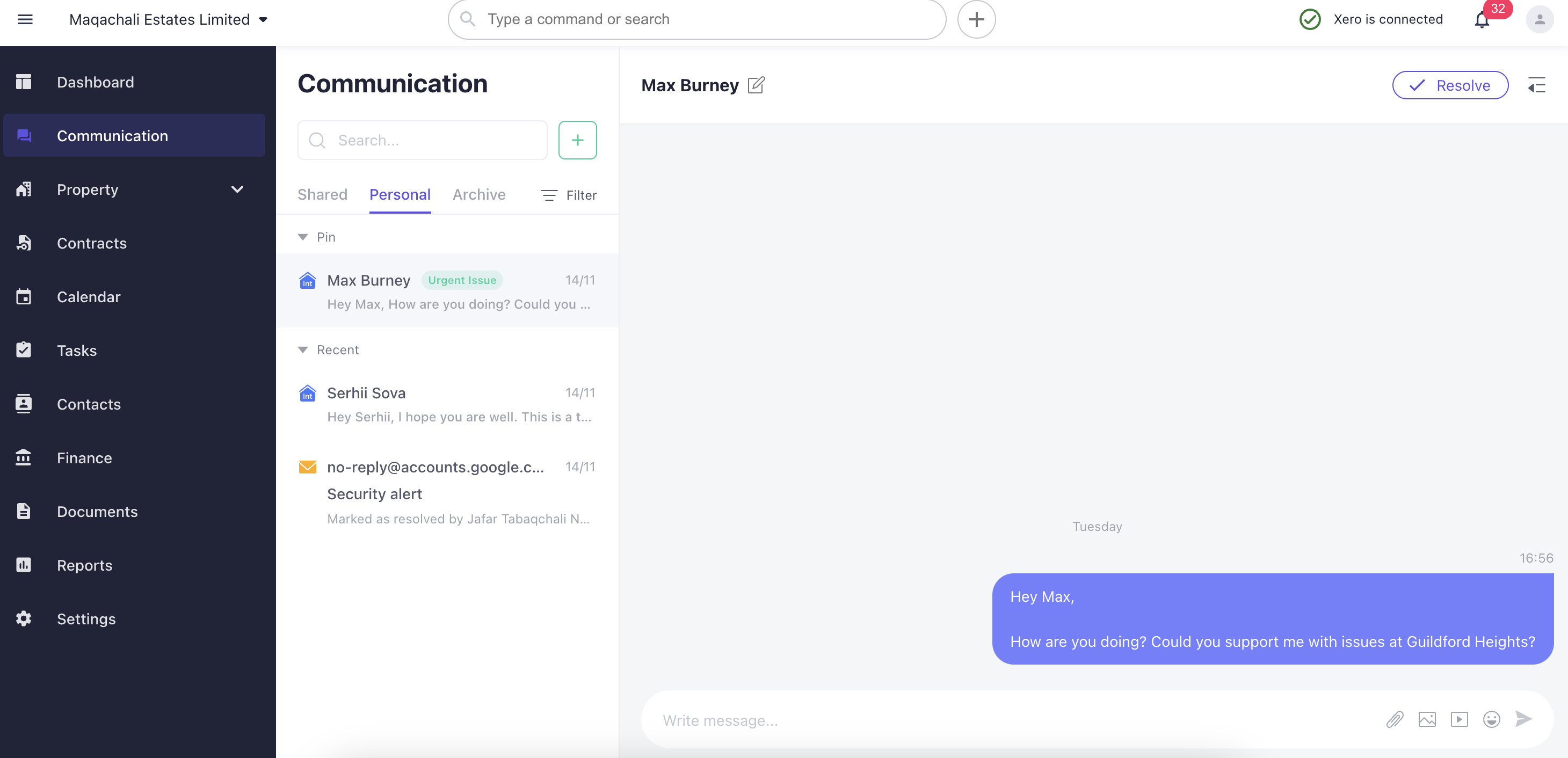Open Settings in the sidebar

[134, 618]
